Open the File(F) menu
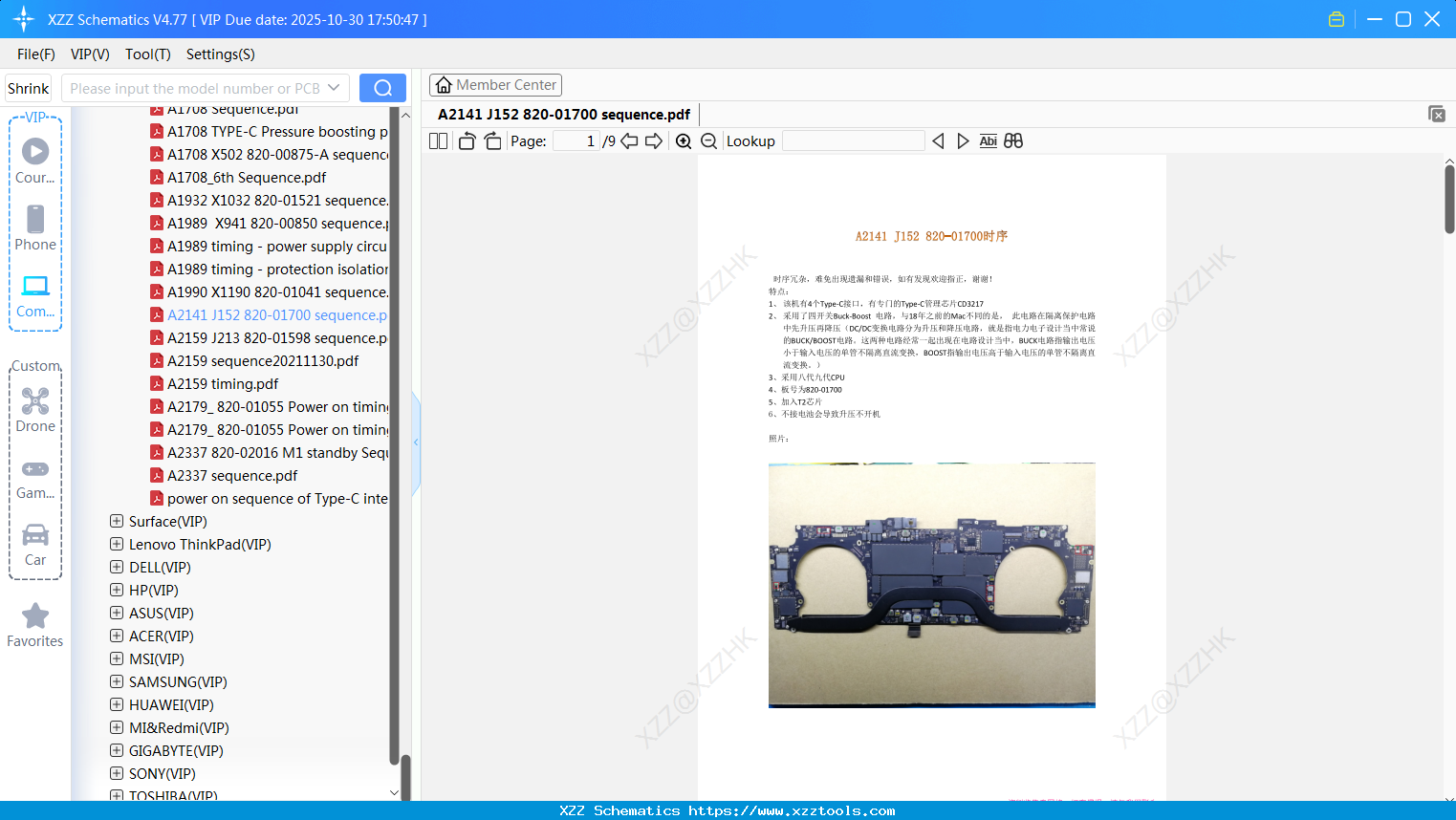This screenshot has height=820, width=1456. (36, 54)
